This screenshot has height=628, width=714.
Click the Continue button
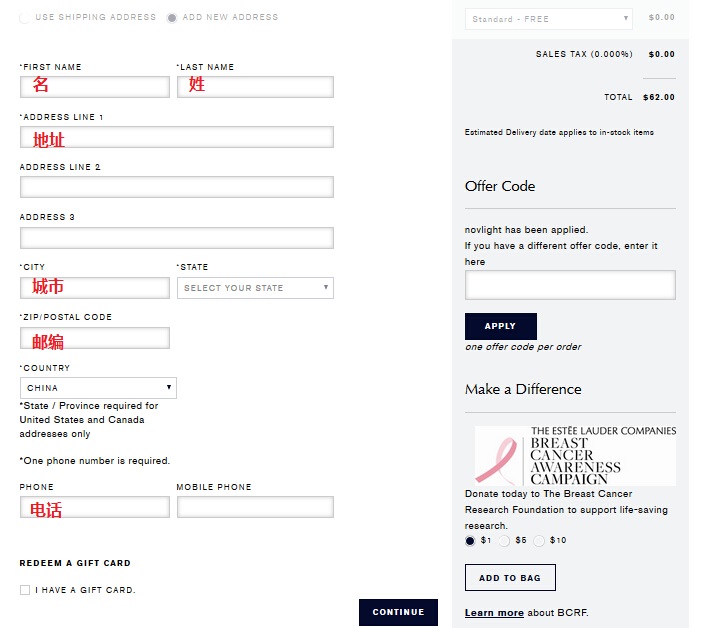click(398, 612)
